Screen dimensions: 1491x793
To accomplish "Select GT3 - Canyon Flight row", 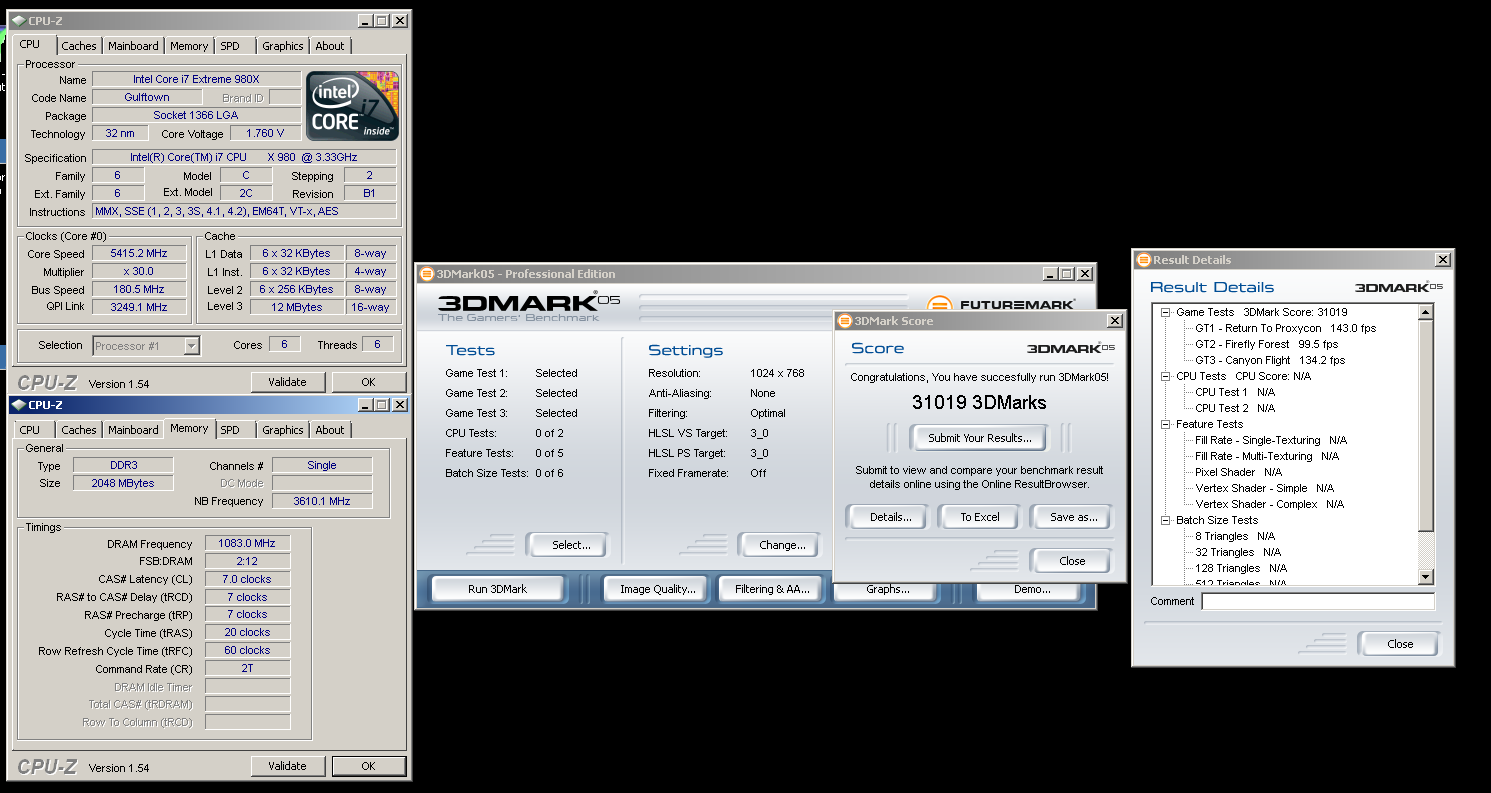I will 1269,360.
